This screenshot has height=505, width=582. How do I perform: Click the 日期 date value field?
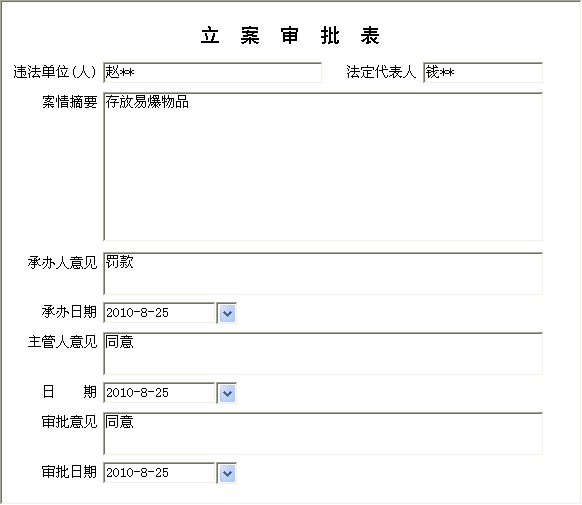click(x=160, y=393)
